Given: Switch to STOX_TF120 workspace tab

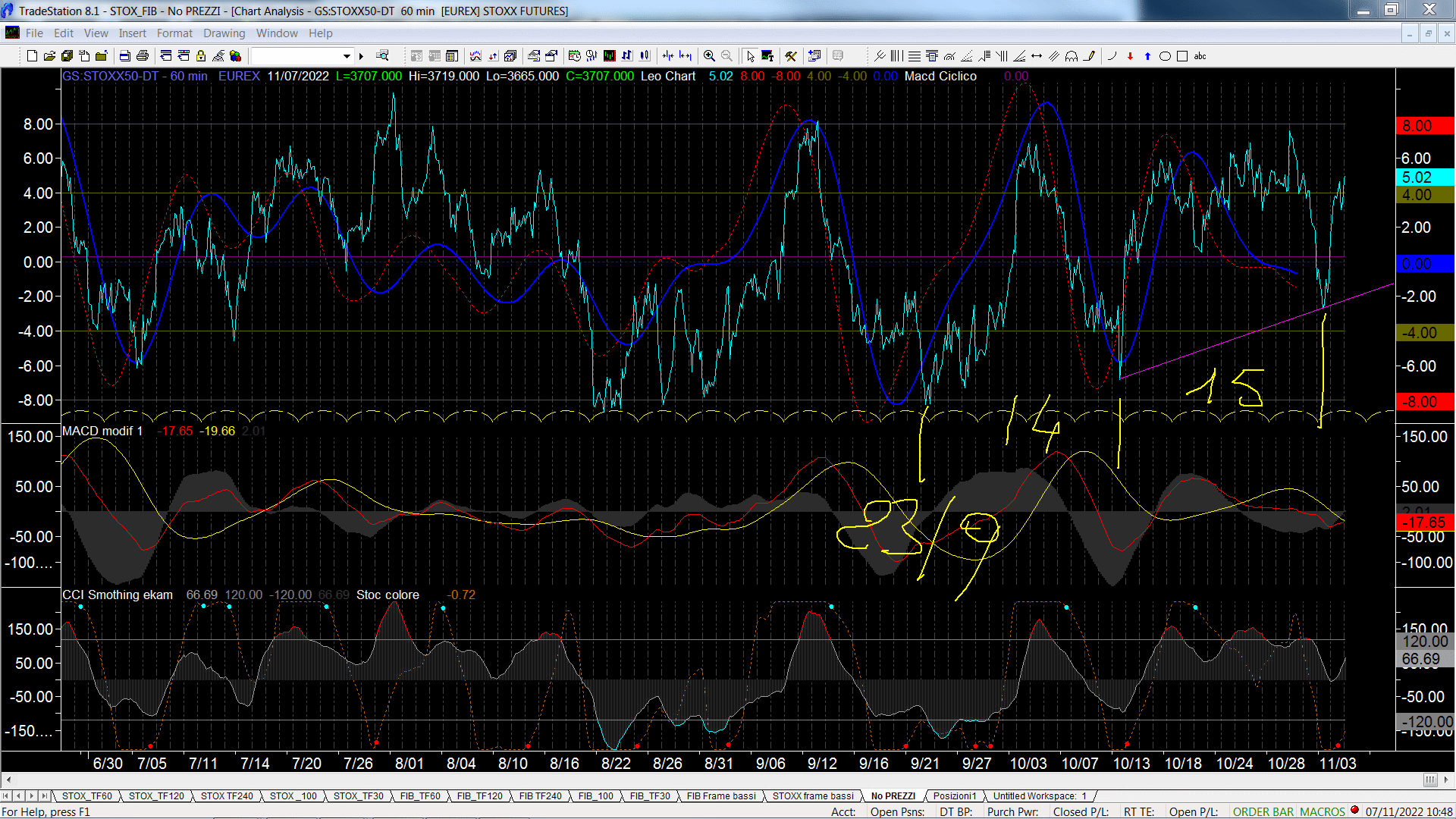Looking at the screenshot, I should coord(156,796).
